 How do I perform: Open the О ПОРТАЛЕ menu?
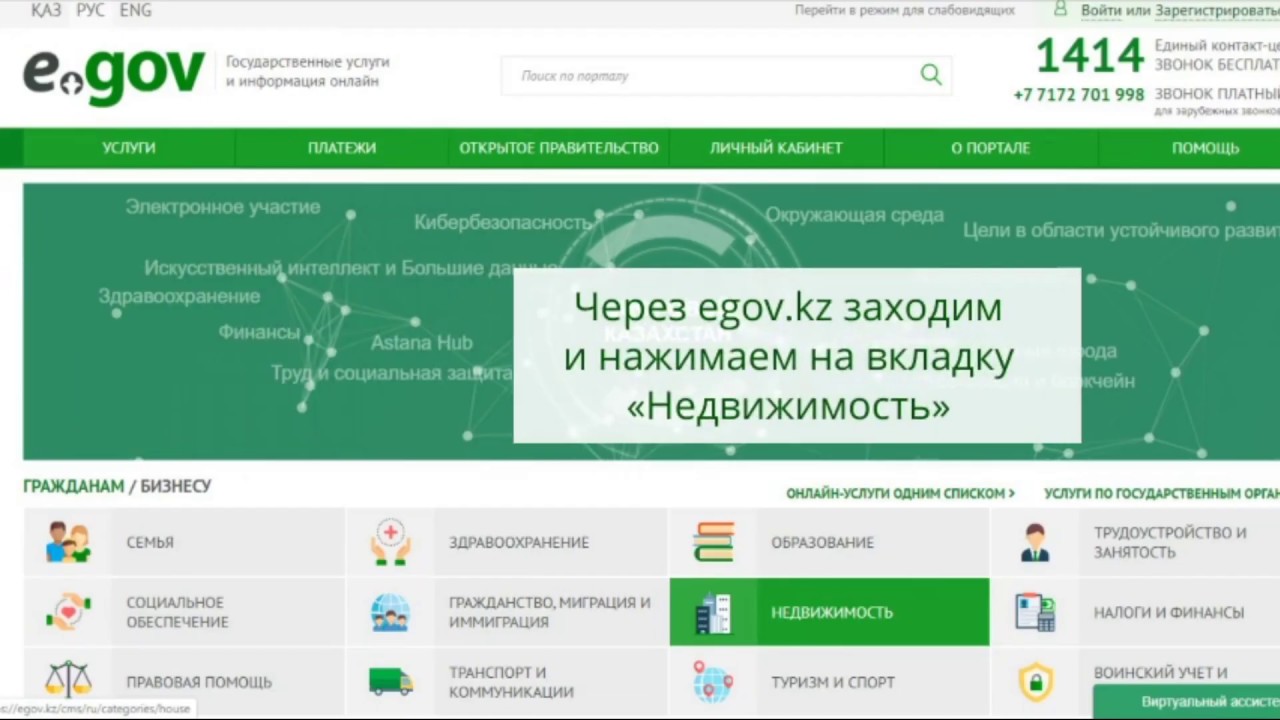click(x=990, y=148)
